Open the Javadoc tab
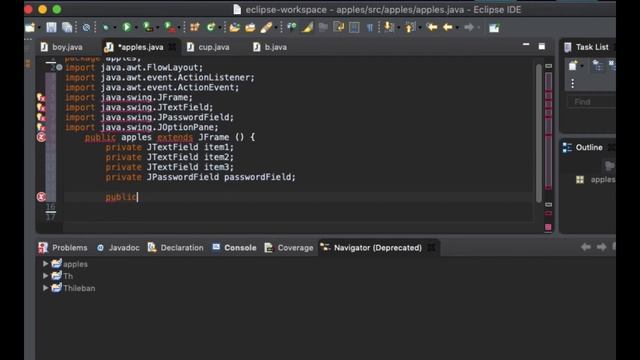 click(x=119, y=247)
